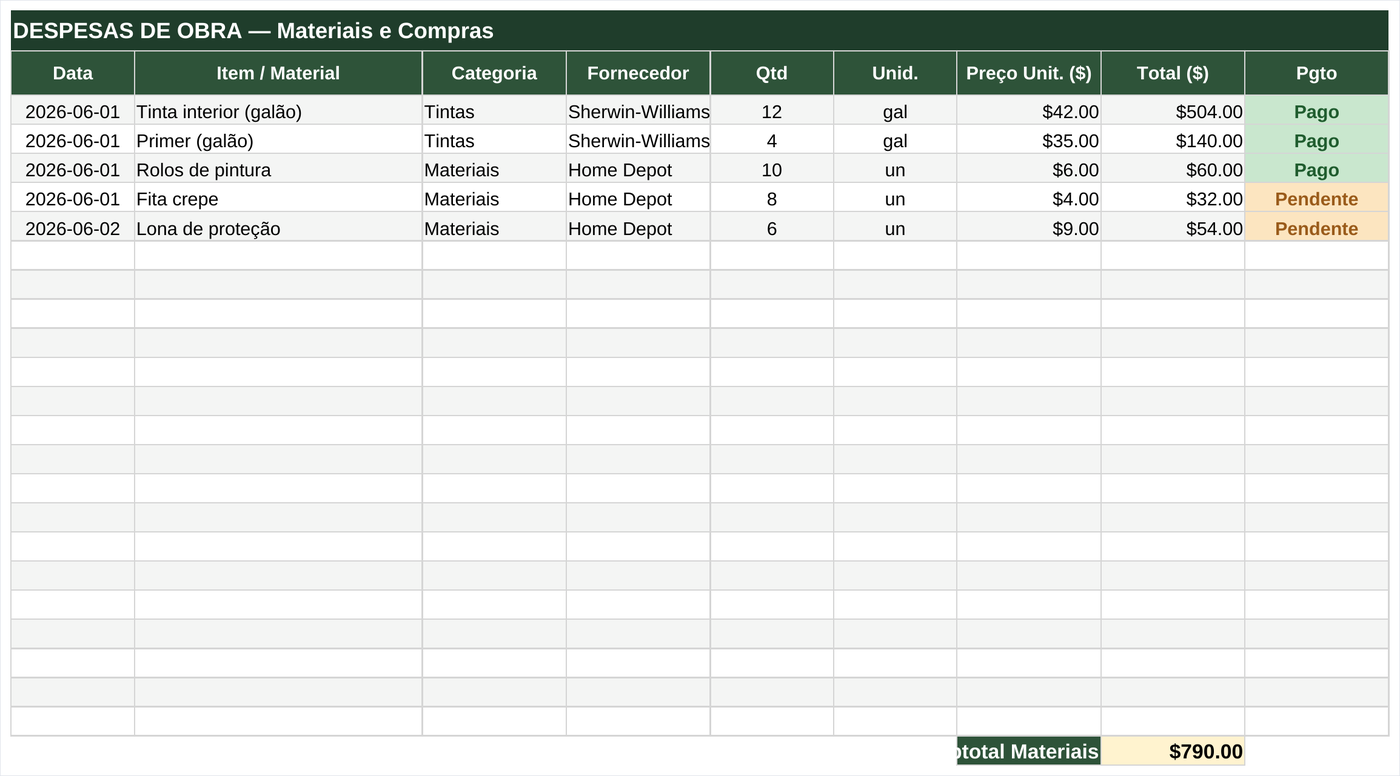Screen dimensions: 1400x776
Task: Select the 'Lona de proteção' cell
Action: pyautogui.click(x=278, y=227)
